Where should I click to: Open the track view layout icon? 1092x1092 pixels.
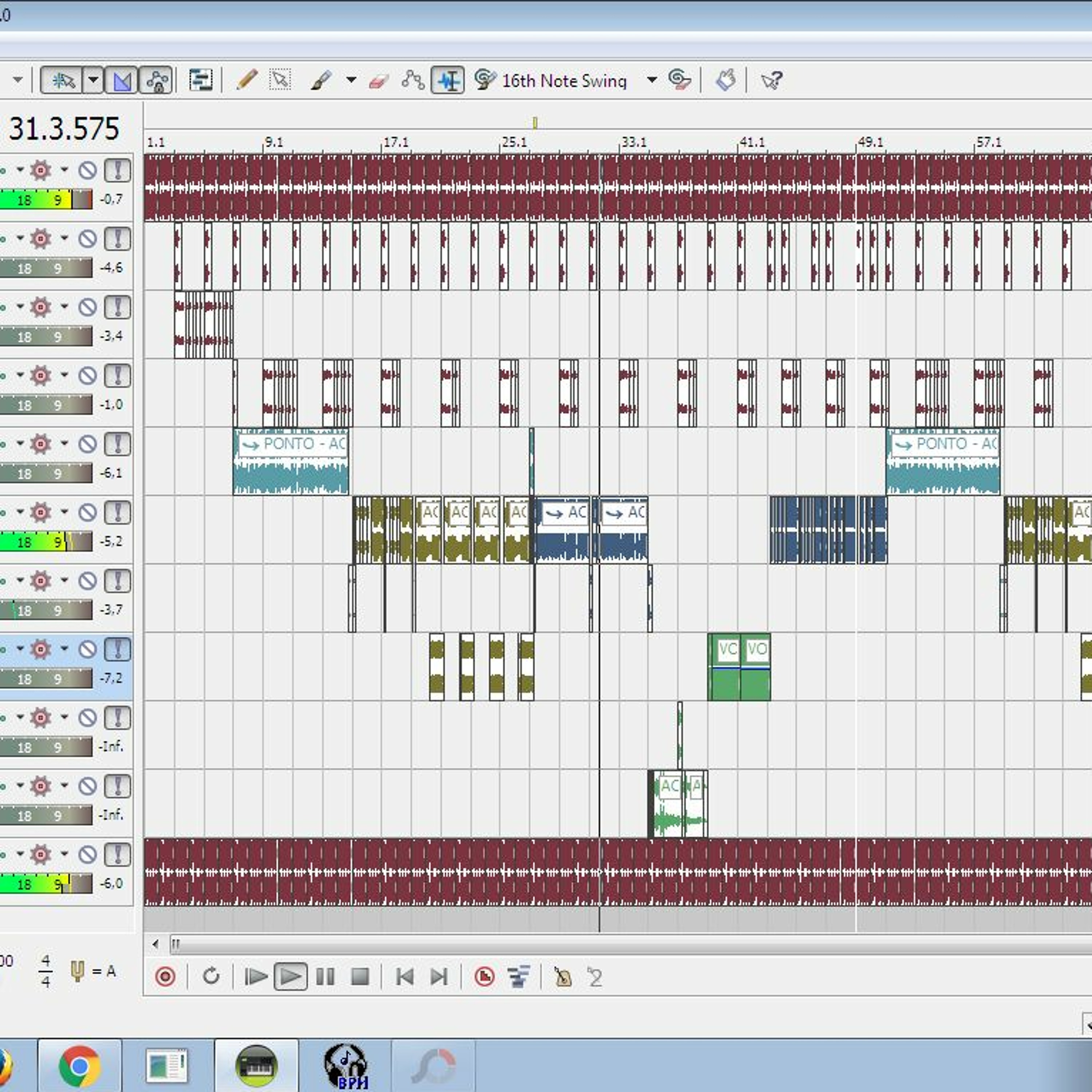pos(201,80)
